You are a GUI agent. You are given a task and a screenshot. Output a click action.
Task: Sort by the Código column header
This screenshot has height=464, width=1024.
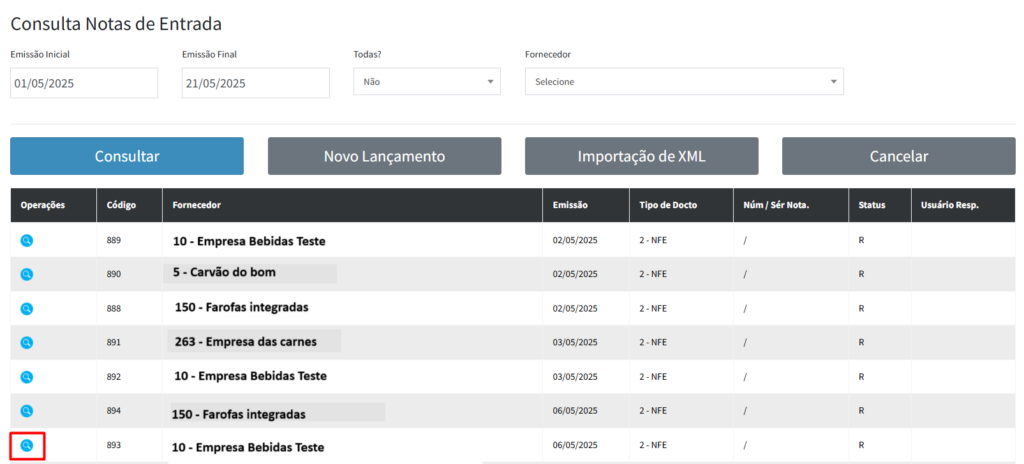[x=122, y=205]
